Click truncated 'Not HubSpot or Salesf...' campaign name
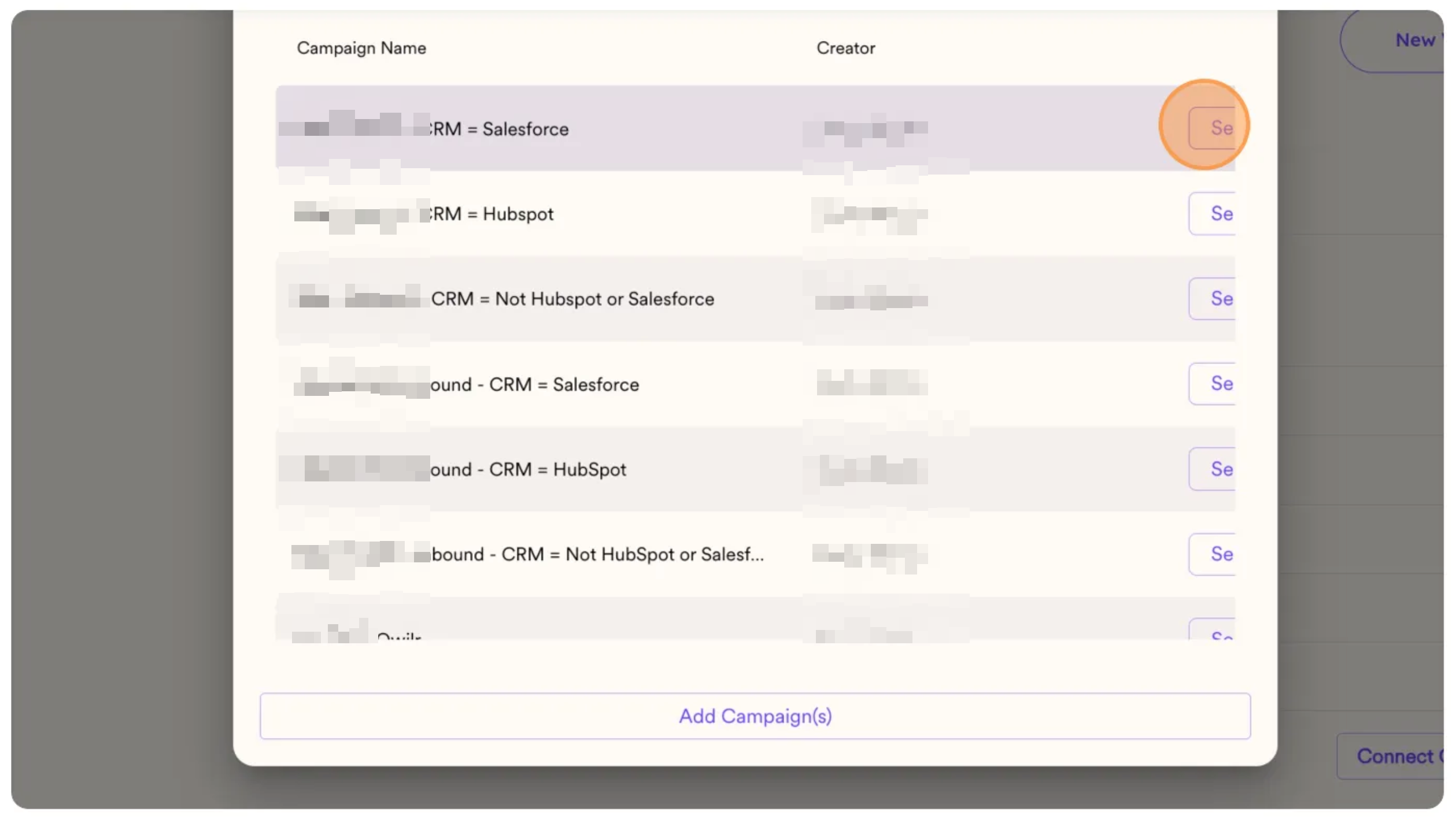Image resolution: width=1456 pixels, height=823 pixels. (598, 554)
